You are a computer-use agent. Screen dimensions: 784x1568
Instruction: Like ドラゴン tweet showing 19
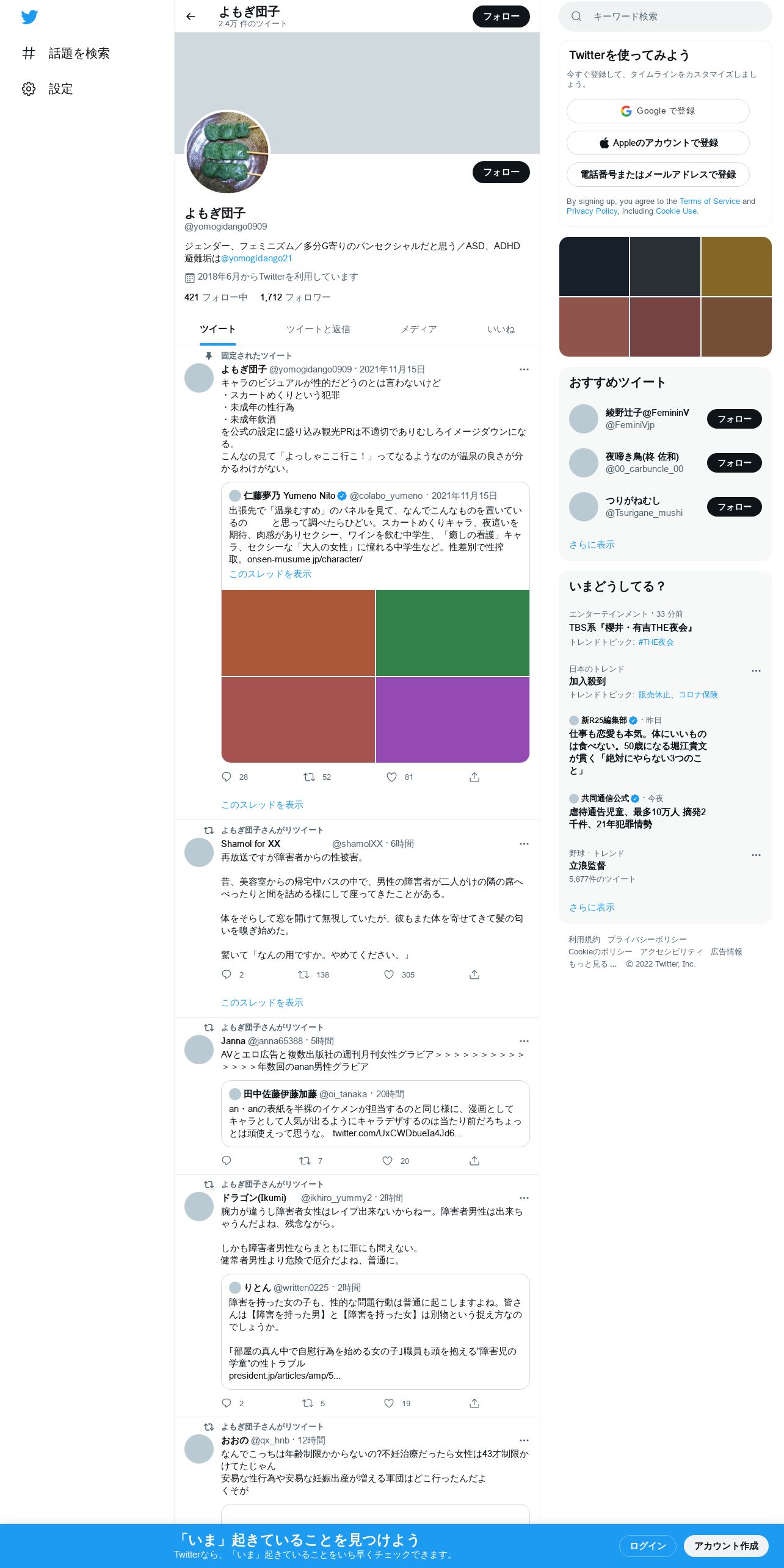[x=389, y=1403]
